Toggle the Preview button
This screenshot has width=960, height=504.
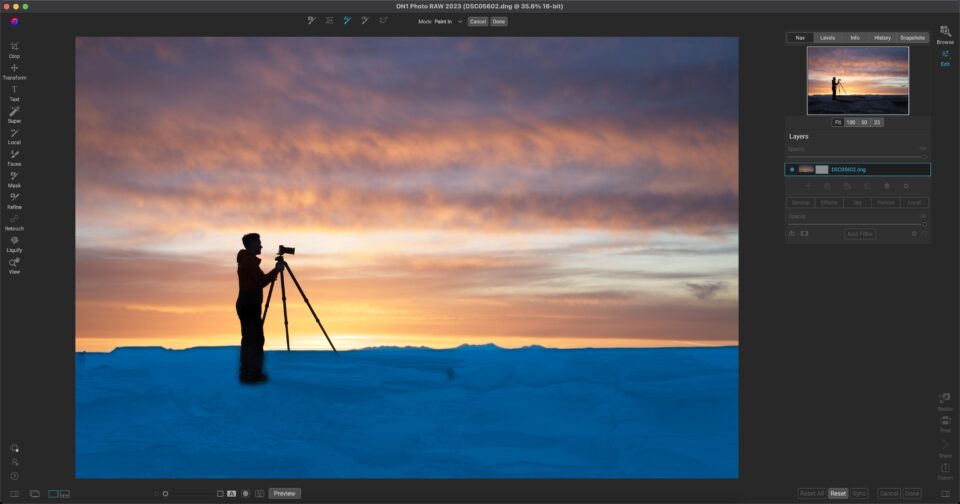click(x=285, y=493)
